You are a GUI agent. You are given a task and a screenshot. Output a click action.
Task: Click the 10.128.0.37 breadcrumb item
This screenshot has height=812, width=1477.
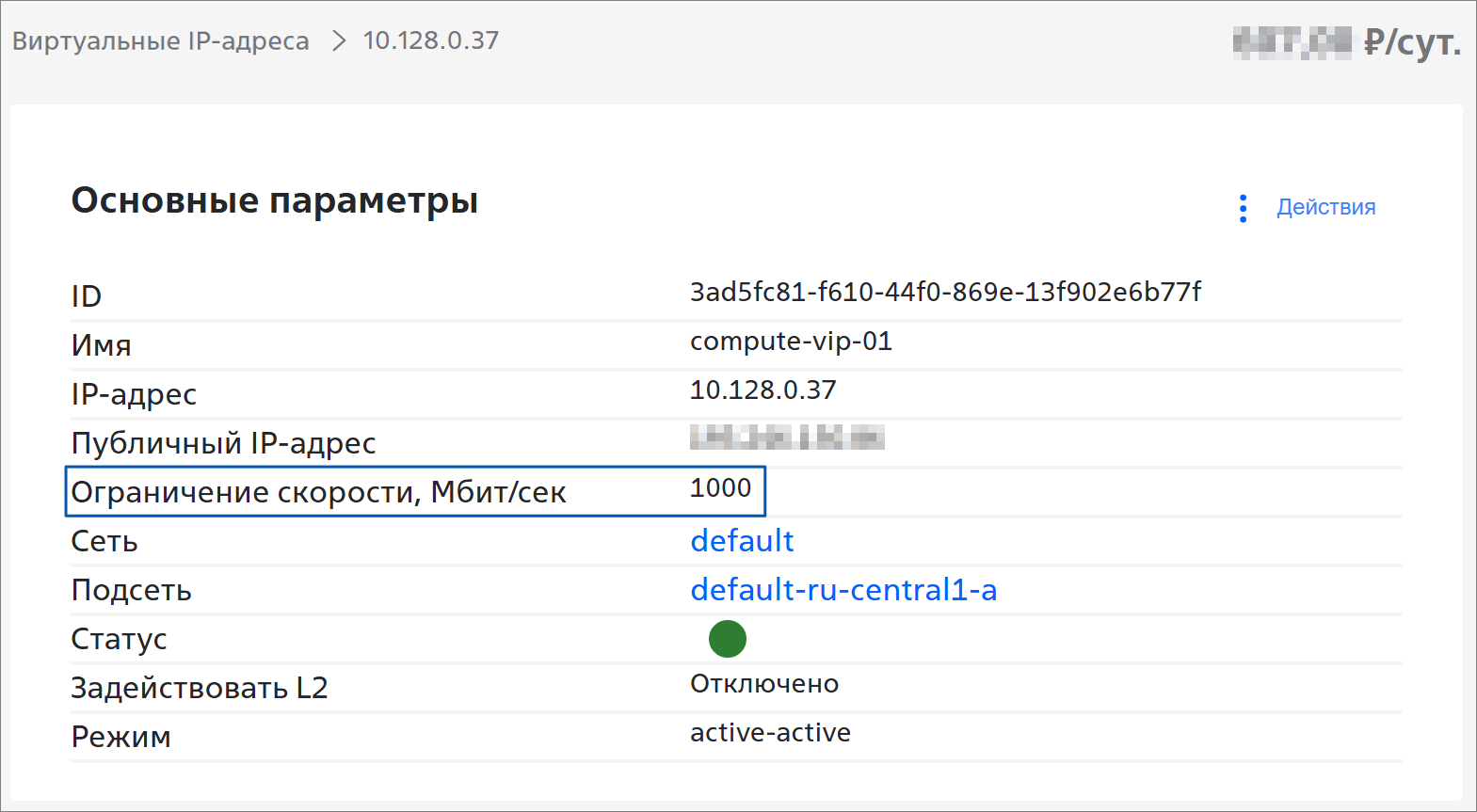[431, 40]
